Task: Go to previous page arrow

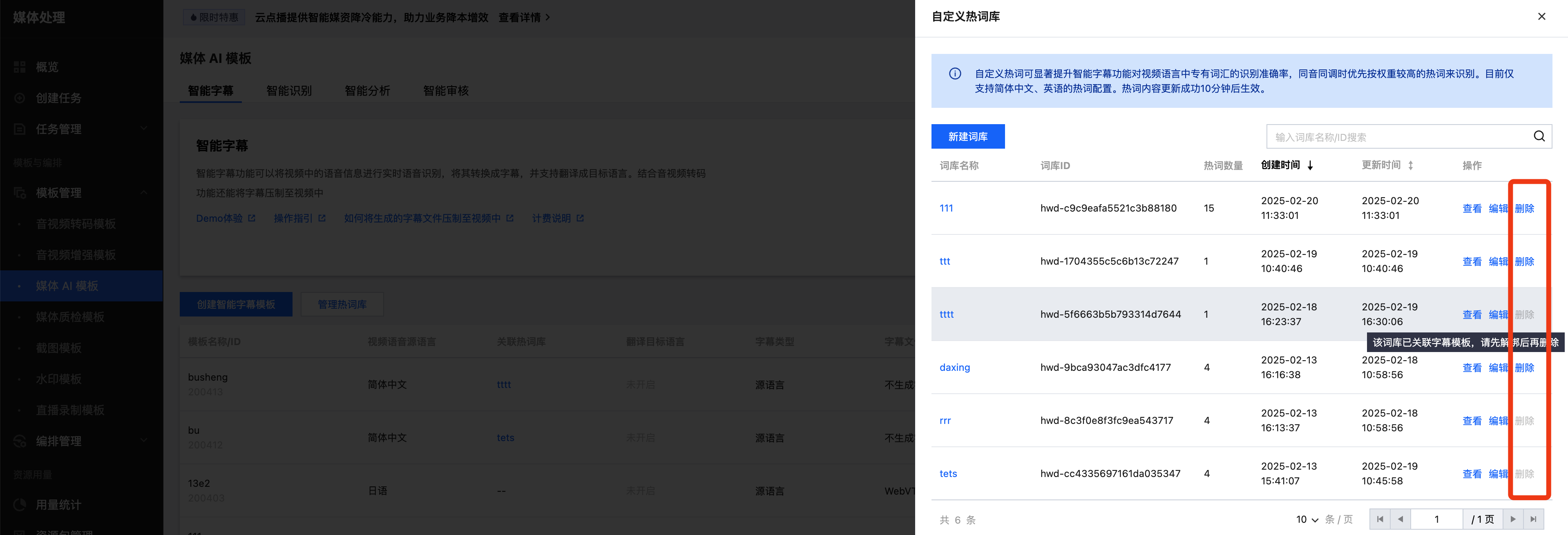Action: click(x=1400, y=519)
